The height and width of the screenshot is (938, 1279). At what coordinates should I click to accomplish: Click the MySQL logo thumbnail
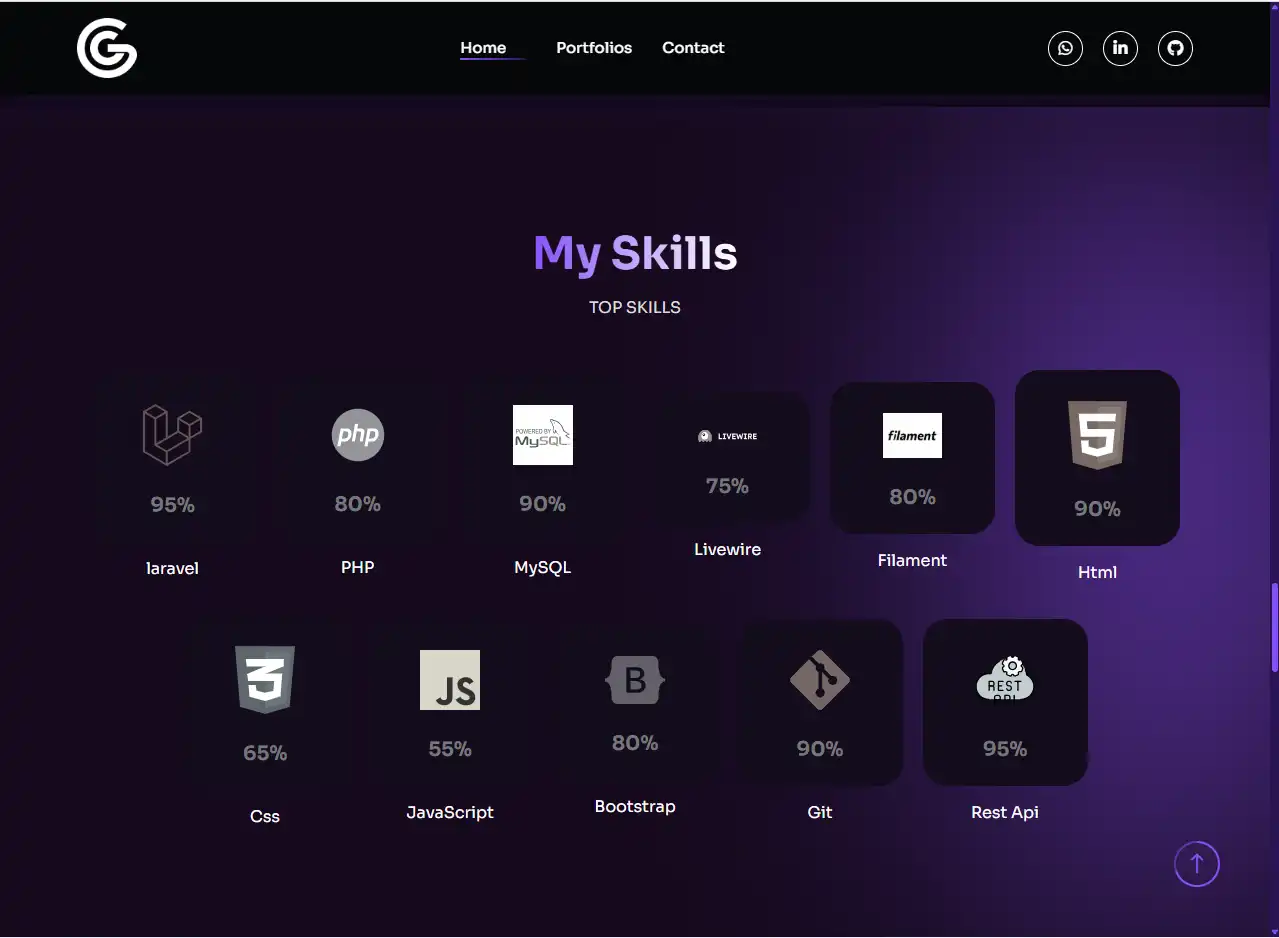coord(542,435)
